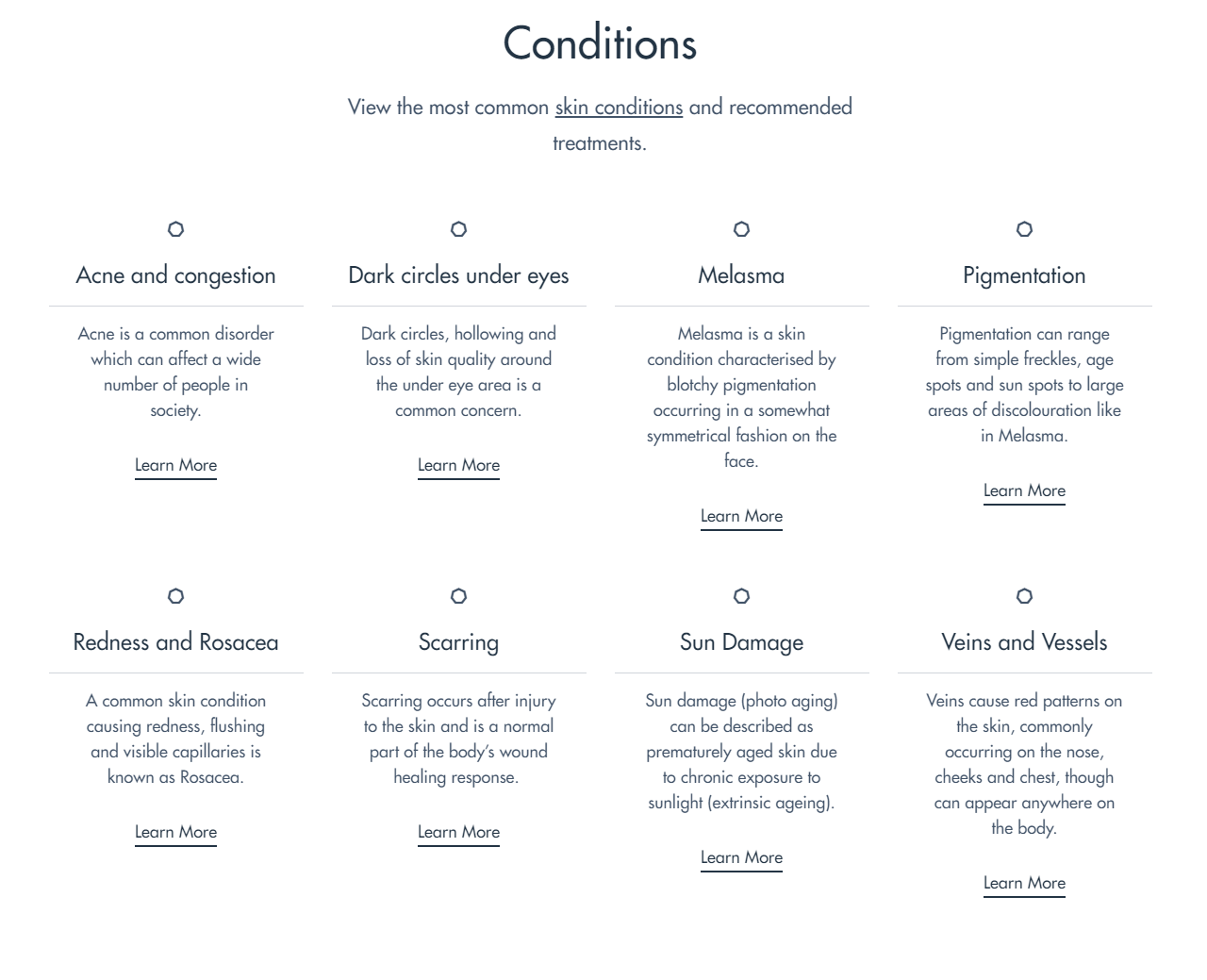
Task: Click the circular icon above Sun Damage
Action: (741, 596)
